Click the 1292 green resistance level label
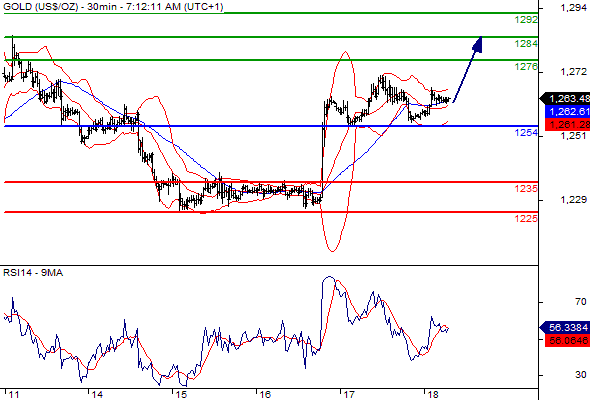590x400 pixels. pyautogui.click(x=526, y=20)
